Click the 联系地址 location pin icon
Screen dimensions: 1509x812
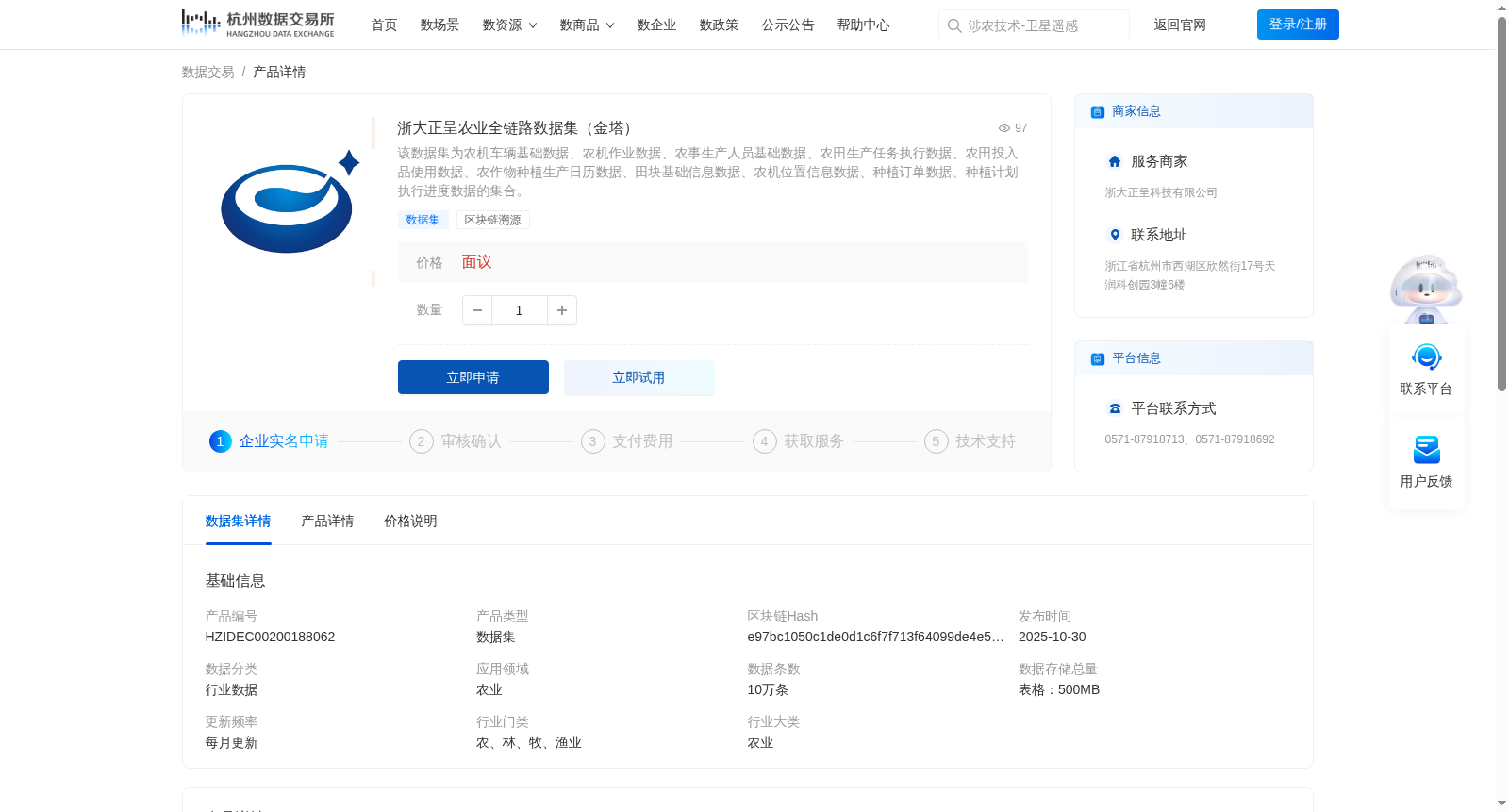coord(1115,235)
